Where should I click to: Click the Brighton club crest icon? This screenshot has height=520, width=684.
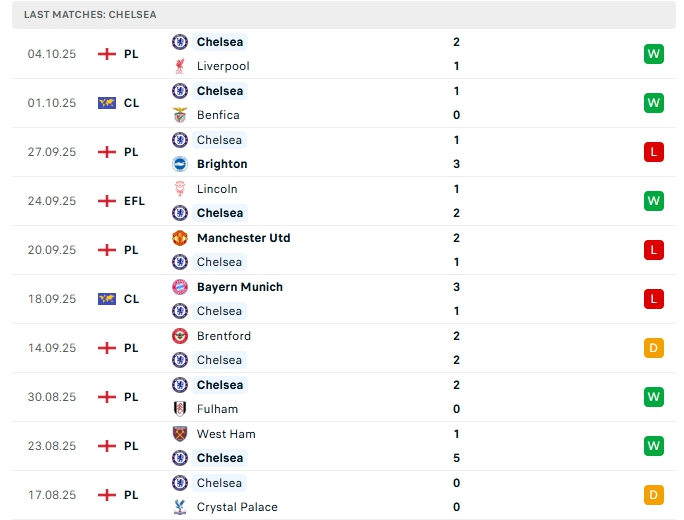click(180, 164)
